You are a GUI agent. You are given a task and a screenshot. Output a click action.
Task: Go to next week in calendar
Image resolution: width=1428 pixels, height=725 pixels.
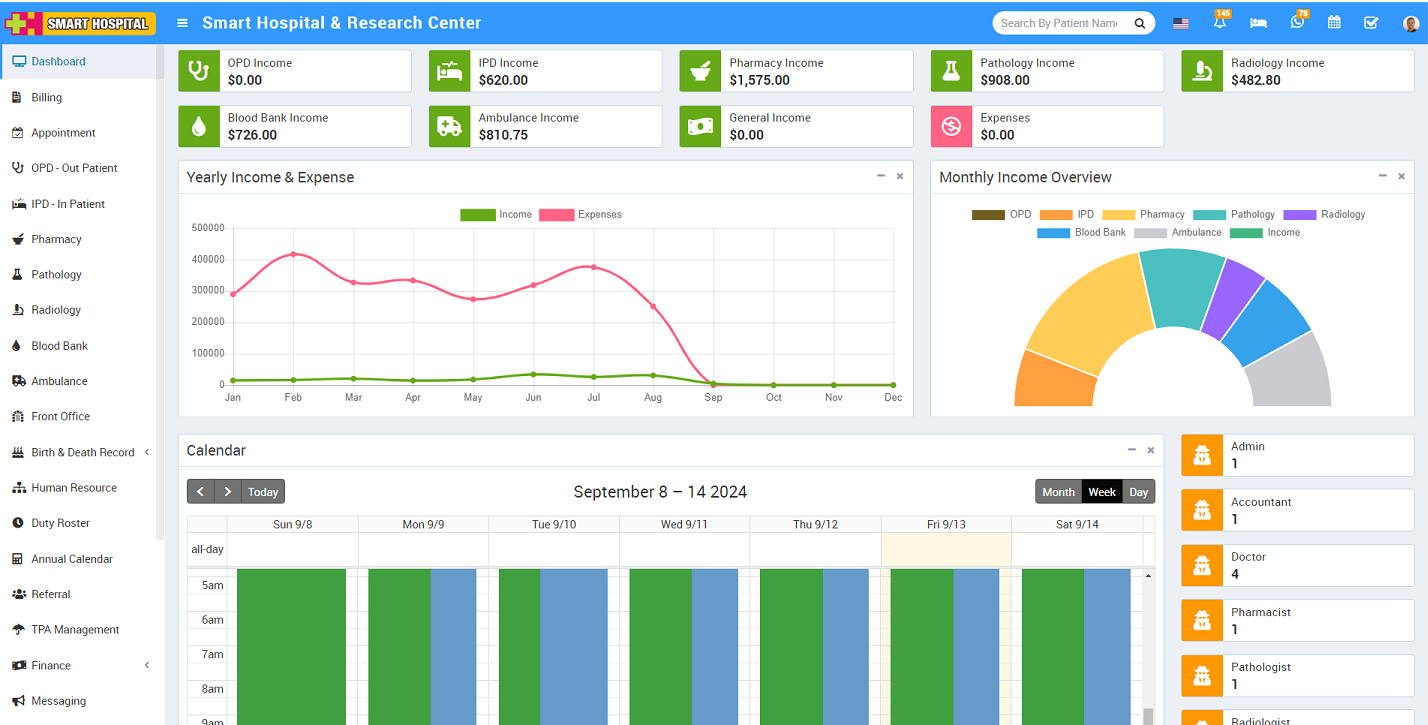228,492
